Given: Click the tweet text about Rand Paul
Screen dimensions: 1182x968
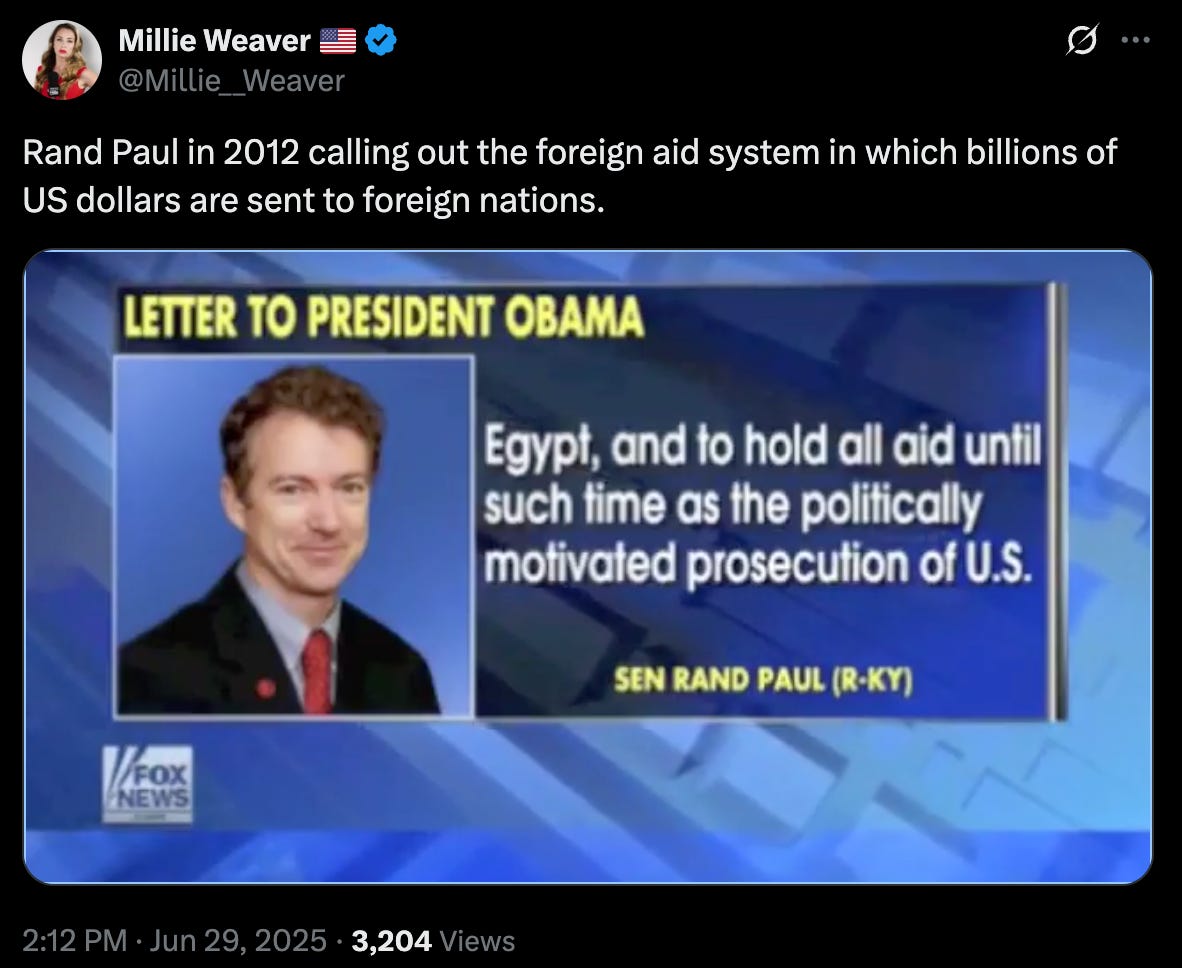Looking at the screenshot, I should [x=570, y=176].
